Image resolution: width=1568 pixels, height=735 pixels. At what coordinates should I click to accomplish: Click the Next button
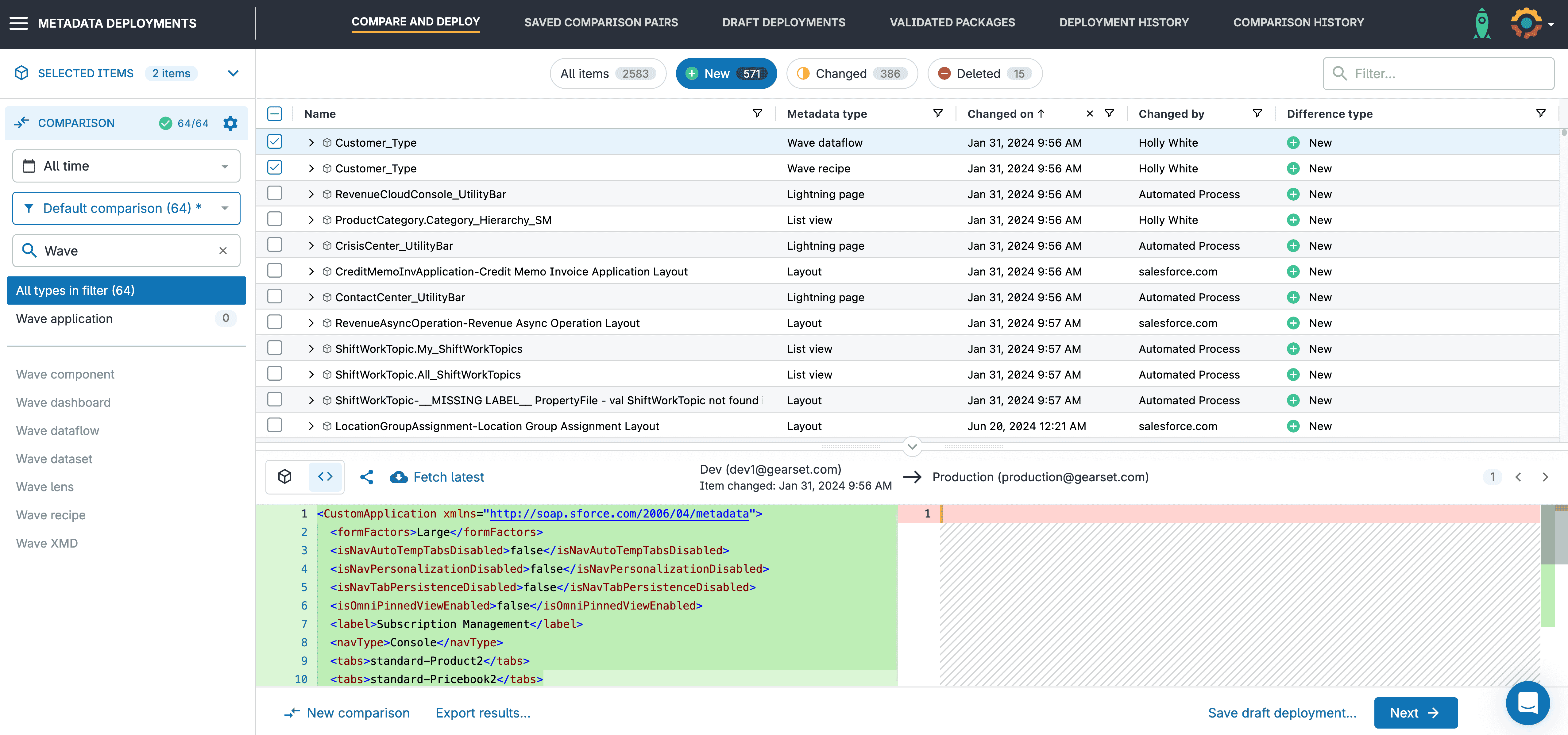[x=1415, y=713]
